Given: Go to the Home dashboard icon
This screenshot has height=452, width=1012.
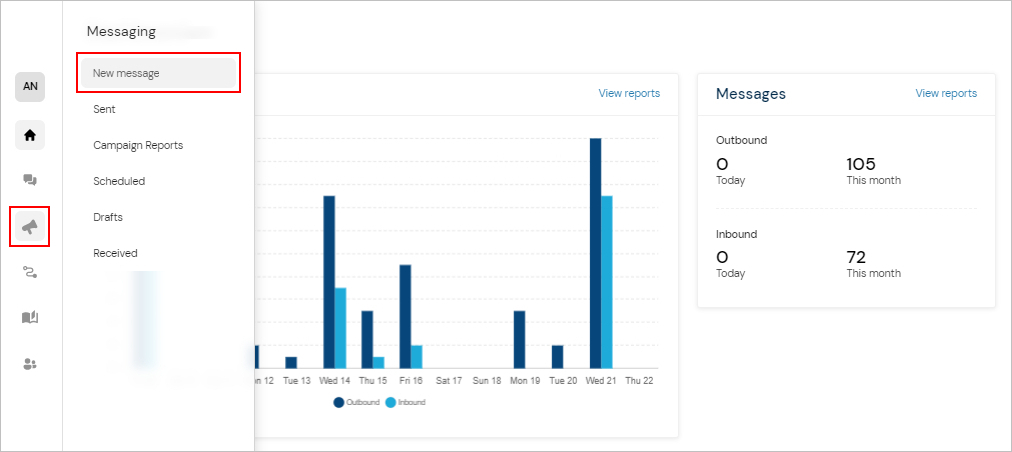Looking at the screenshot, I should pos(30,134).
